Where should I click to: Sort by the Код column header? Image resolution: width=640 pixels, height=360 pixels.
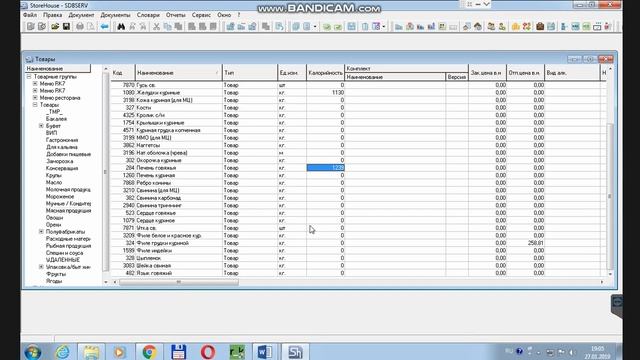point(123,73)
